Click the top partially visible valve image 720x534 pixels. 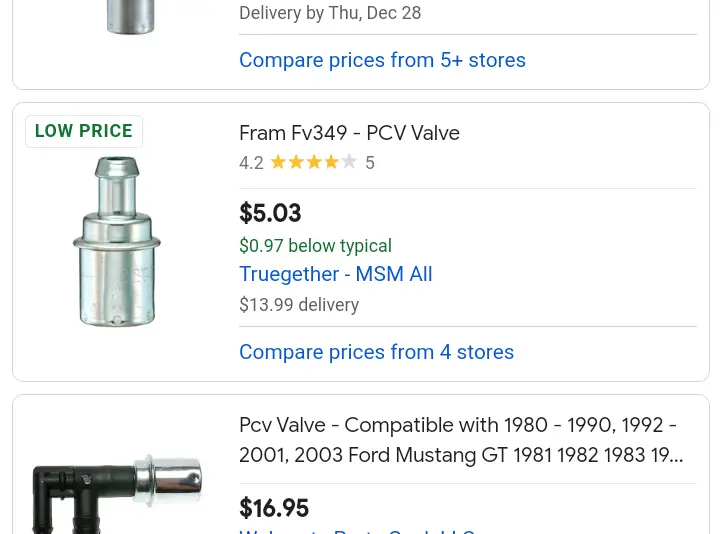pyautogui.click(x=130, y=17)
